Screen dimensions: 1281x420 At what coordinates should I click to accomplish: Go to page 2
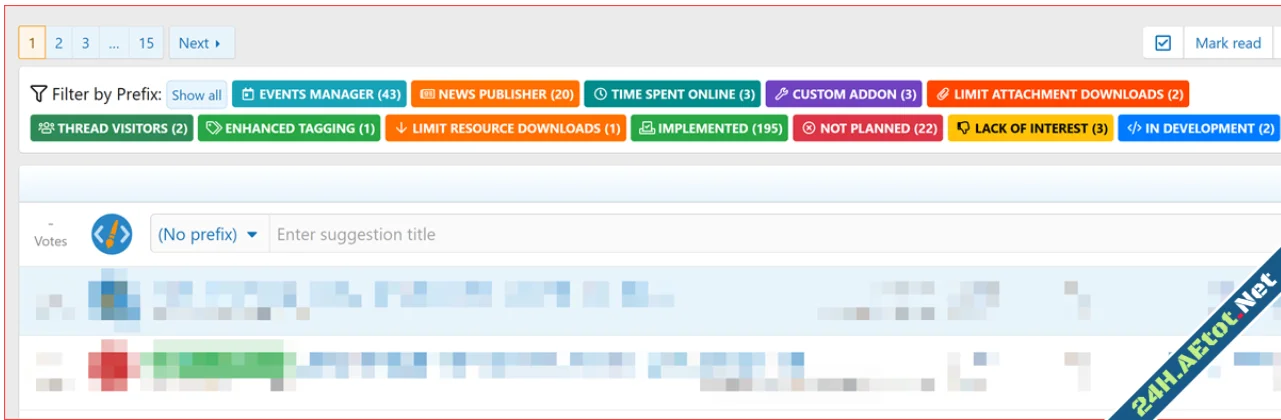point(59,43)
